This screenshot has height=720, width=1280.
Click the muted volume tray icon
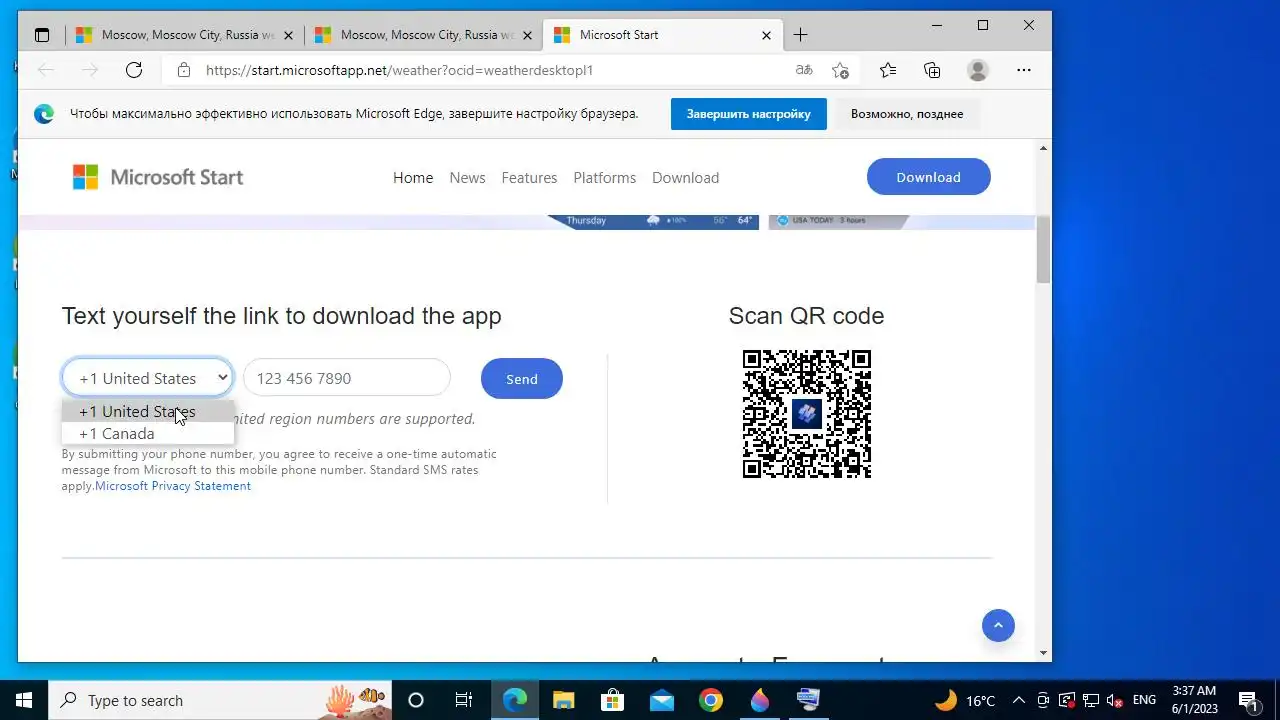click(1113, 700)
